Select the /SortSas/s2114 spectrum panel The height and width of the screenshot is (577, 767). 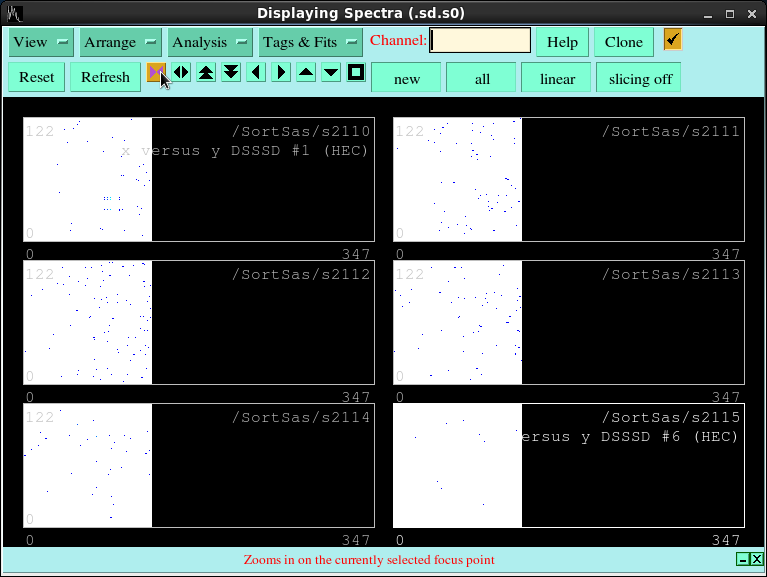199,466
